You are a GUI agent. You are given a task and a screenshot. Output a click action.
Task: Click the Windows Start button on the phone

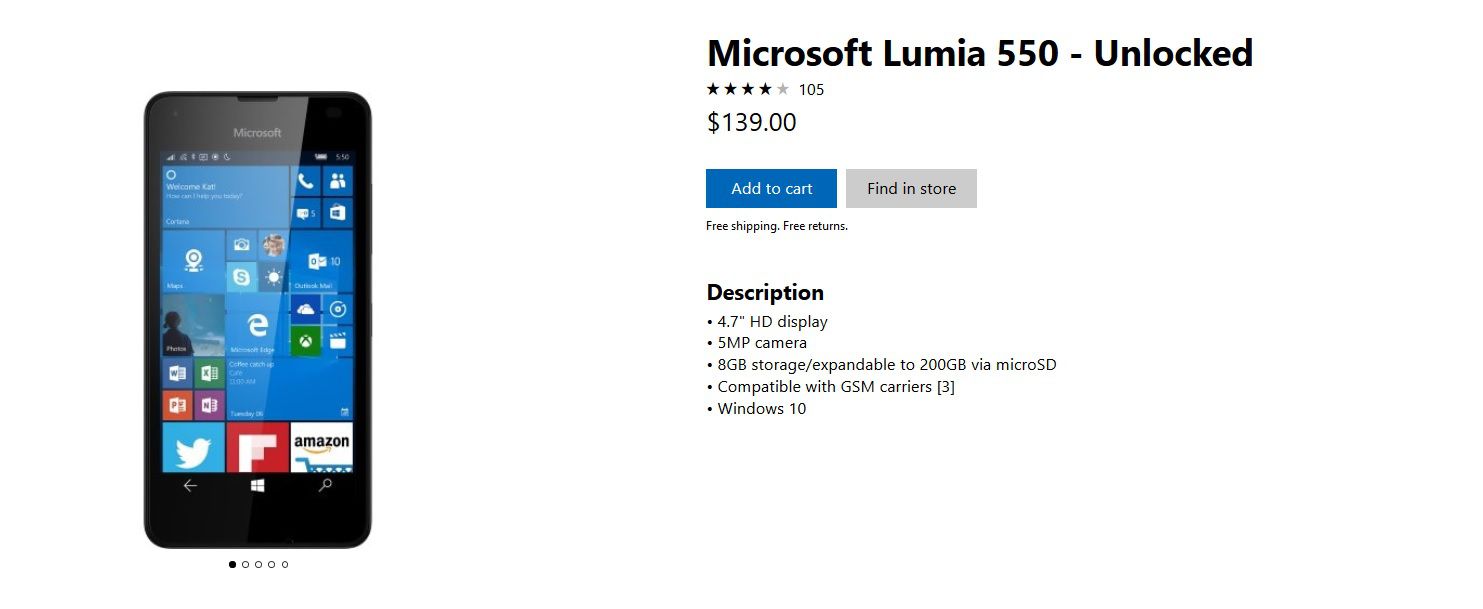point(257,485)
